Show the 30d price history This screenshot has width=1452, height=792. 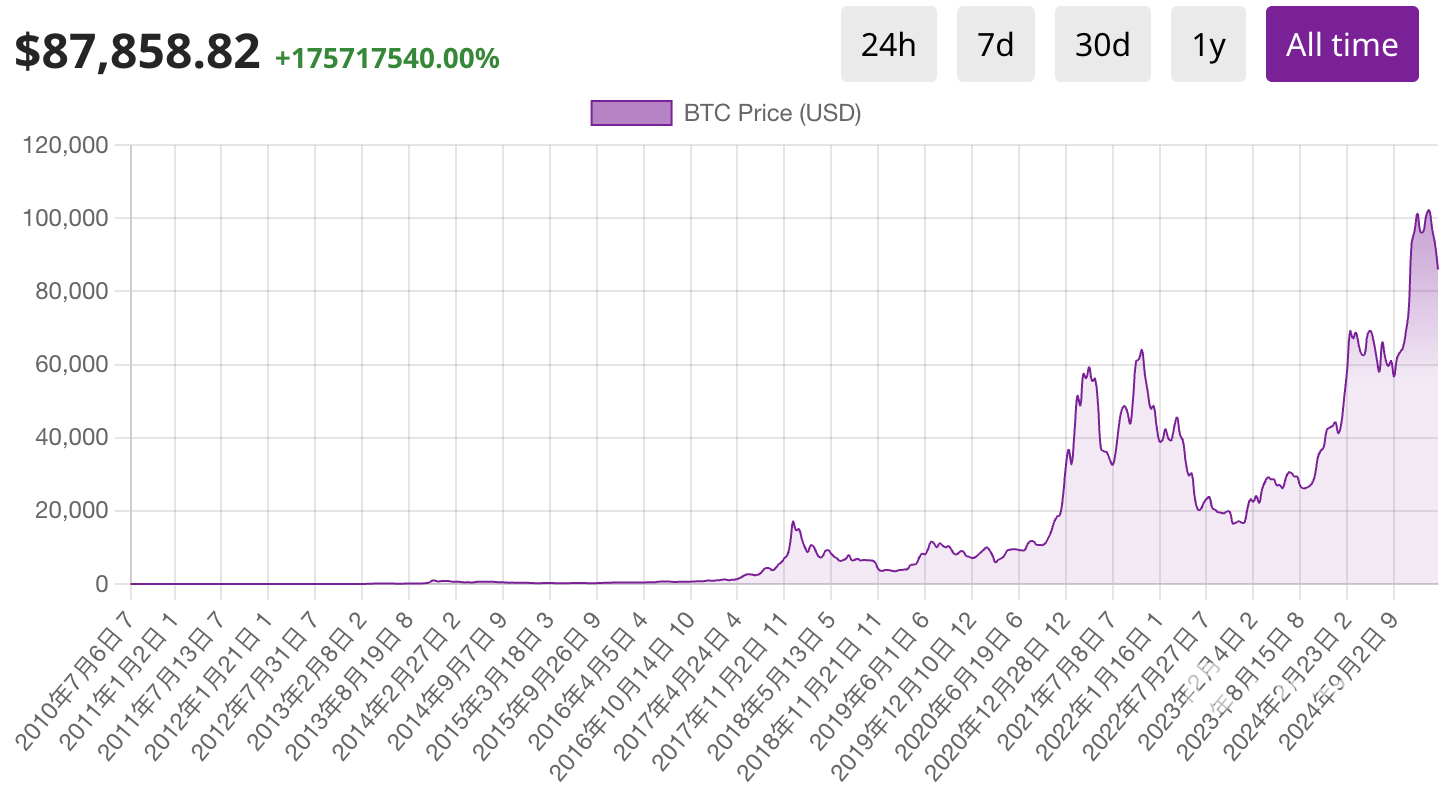(x=1102, y=44)
